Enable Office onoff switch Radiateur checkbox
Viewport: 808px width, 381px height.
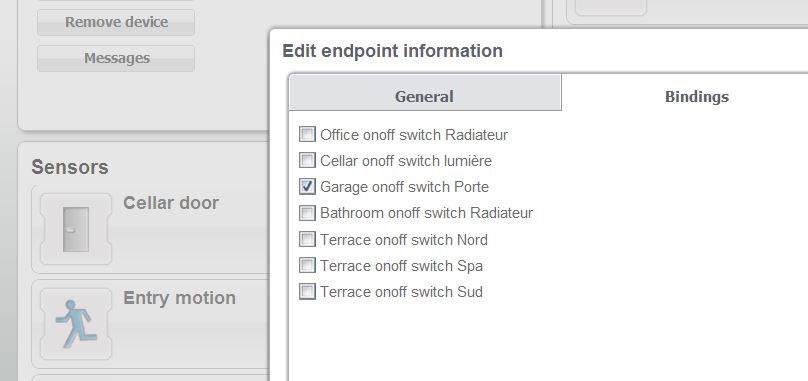[x=307, y=135]
